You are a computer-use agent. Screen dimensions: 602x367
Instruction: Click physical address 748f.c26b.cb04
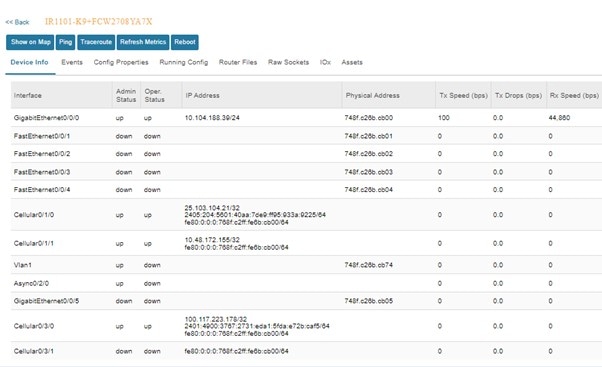pyautogui.click(x=369, y=190)
